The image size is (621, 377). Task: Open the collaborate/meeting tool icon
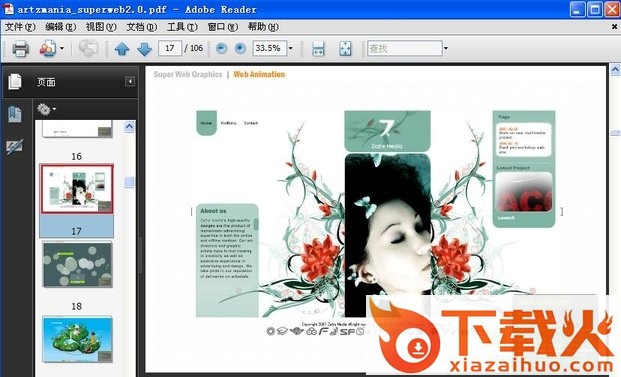[x=48, y=49]
